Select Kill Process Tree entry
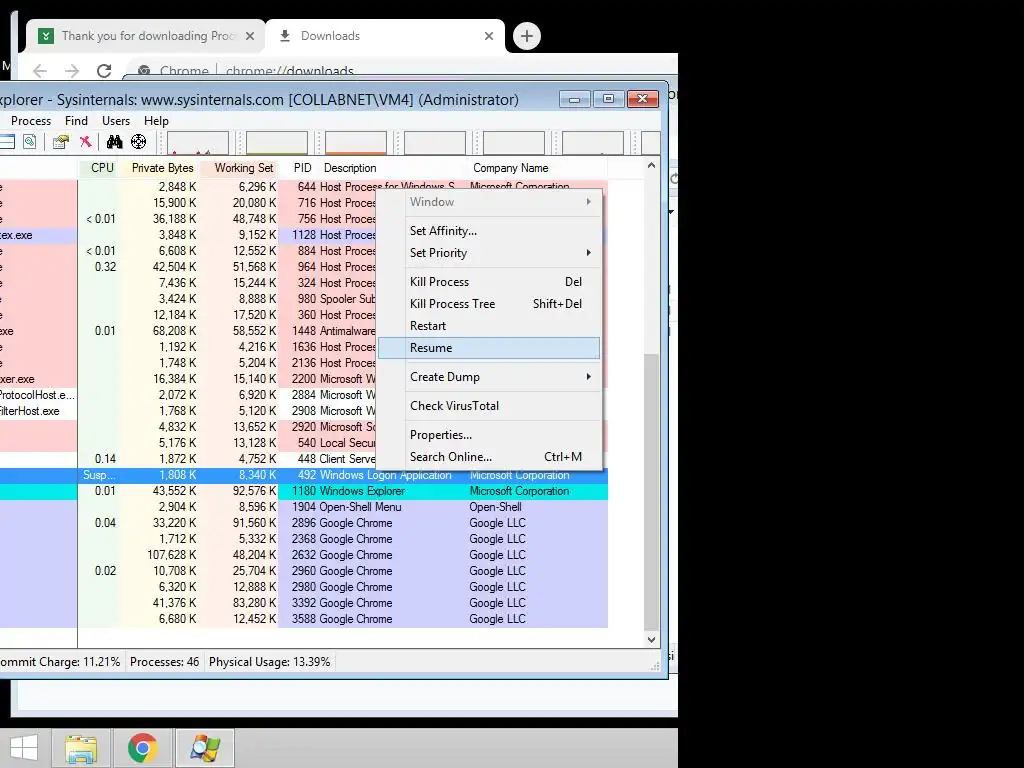 pos(489,304)
